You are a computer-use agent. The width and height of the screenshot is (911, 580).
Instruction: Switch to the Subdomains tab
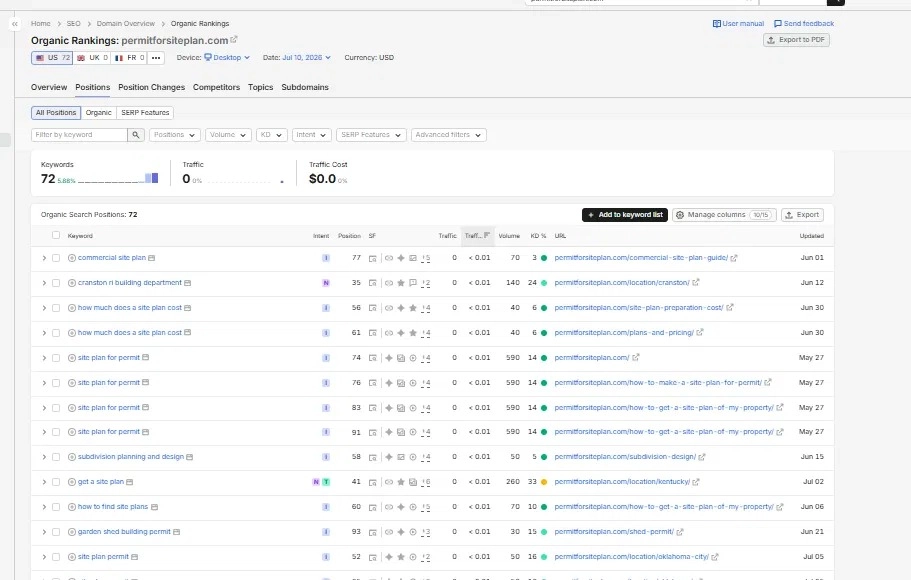pos(305,87)
